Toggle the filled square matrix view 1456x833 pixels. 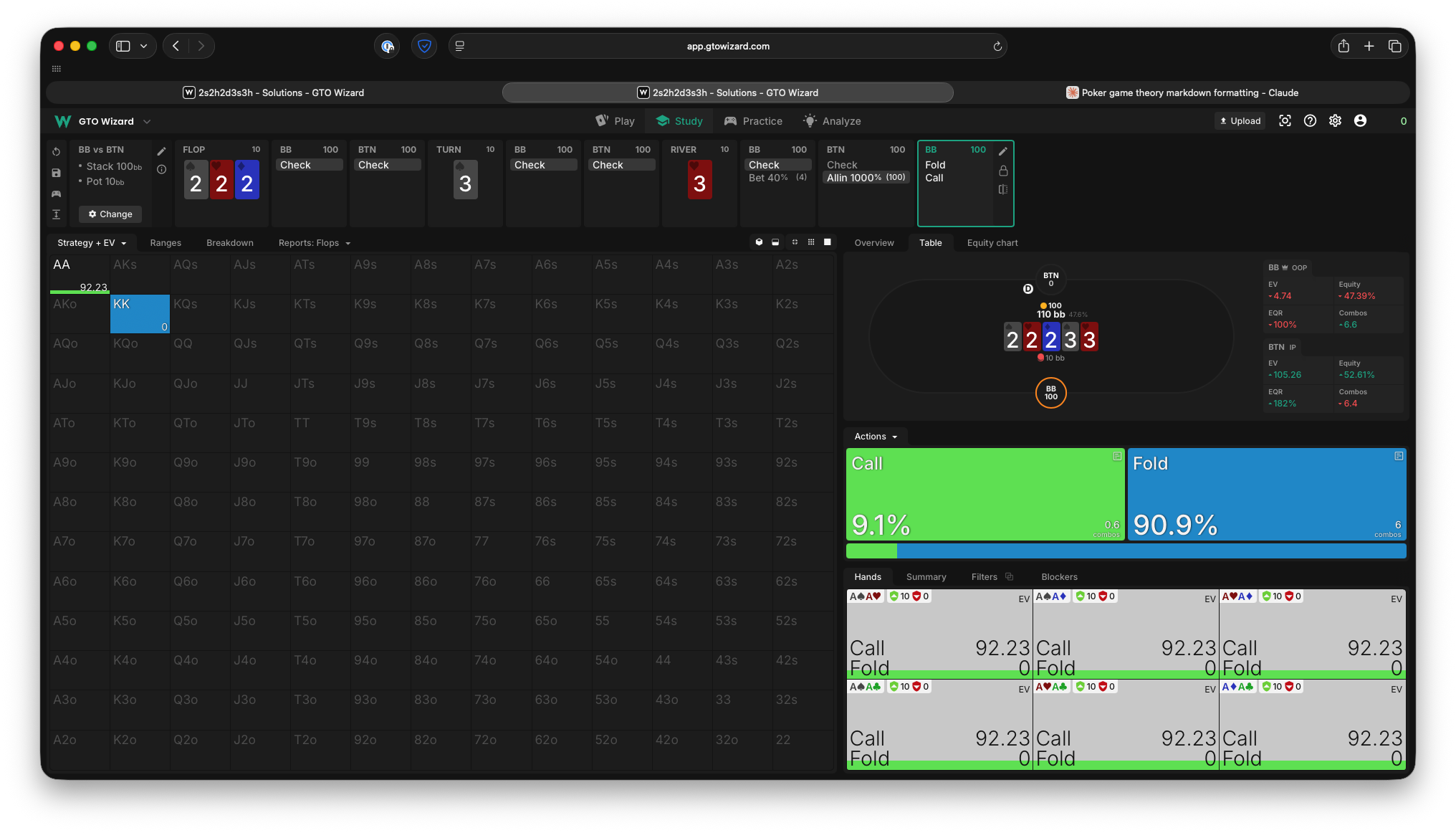[828, 242]
